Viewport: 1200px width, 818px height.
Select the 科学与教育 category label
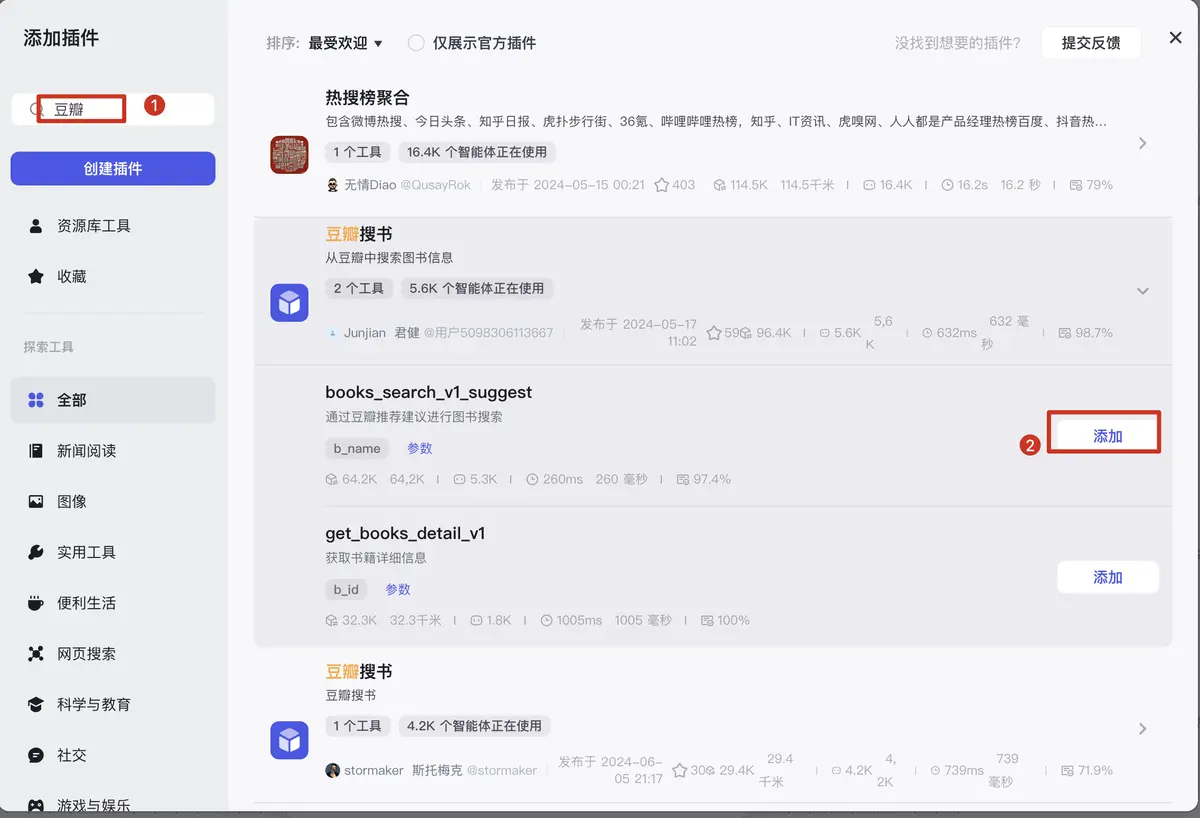point(94,704)
